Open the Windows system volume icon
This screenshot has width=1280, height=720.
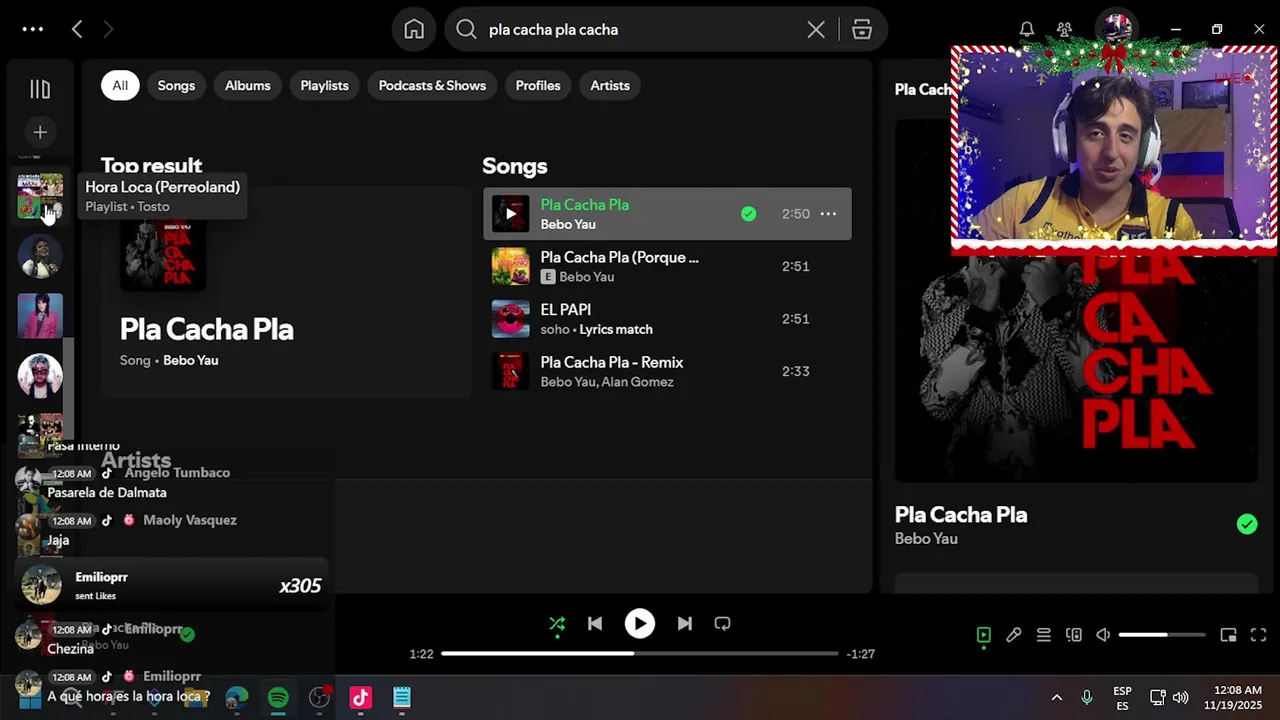[1181, 698]
